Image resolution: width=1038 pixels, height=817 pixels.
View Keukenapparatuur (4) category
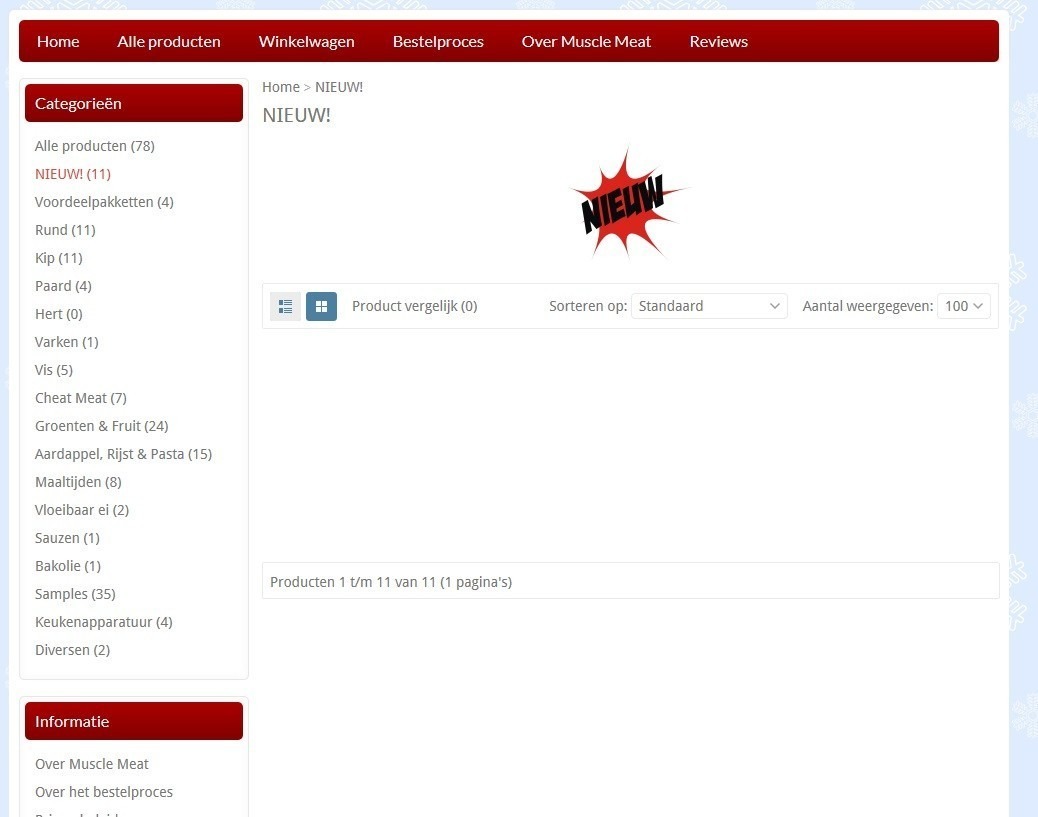point(103,622)
